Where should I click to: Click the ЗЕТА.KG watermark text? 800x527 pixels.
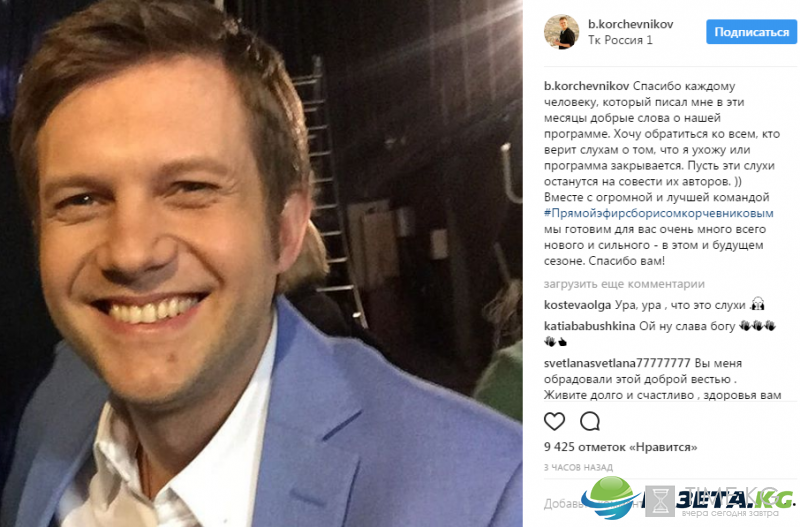(x=735, y=498)
